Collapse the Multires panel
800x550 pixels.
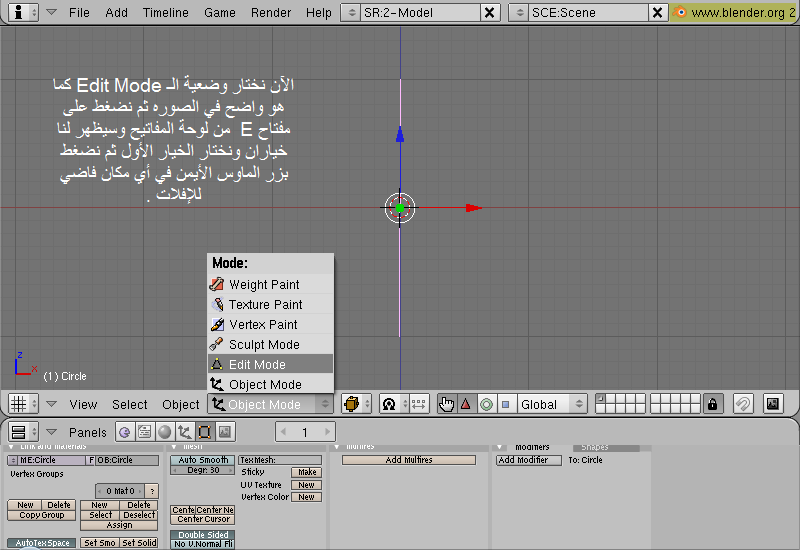pyautogui.click(x=337, y=447)
